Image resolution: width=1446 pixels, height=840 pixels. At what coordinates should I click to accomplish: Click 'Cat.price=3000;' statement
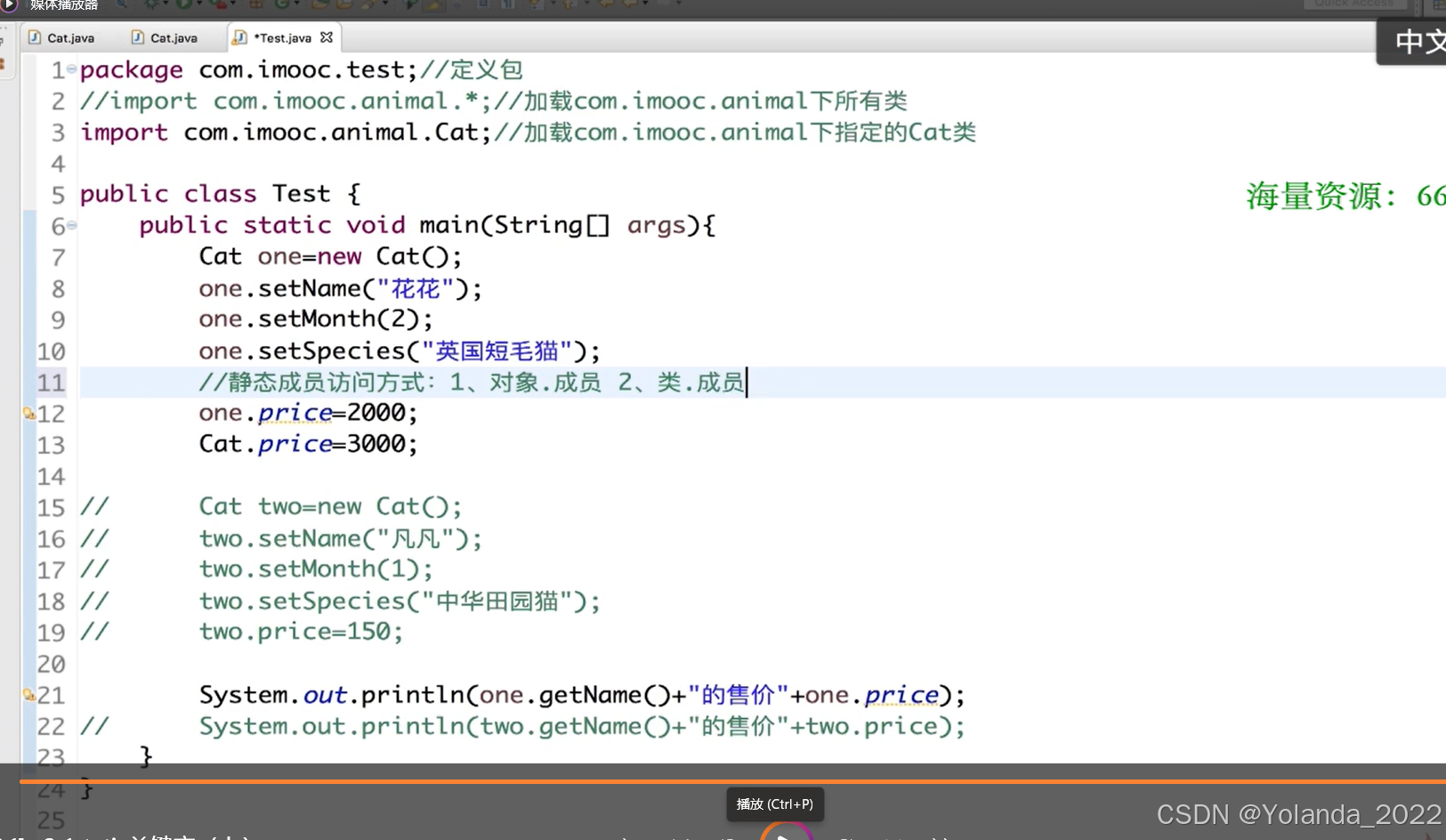[x=308, y=444]
